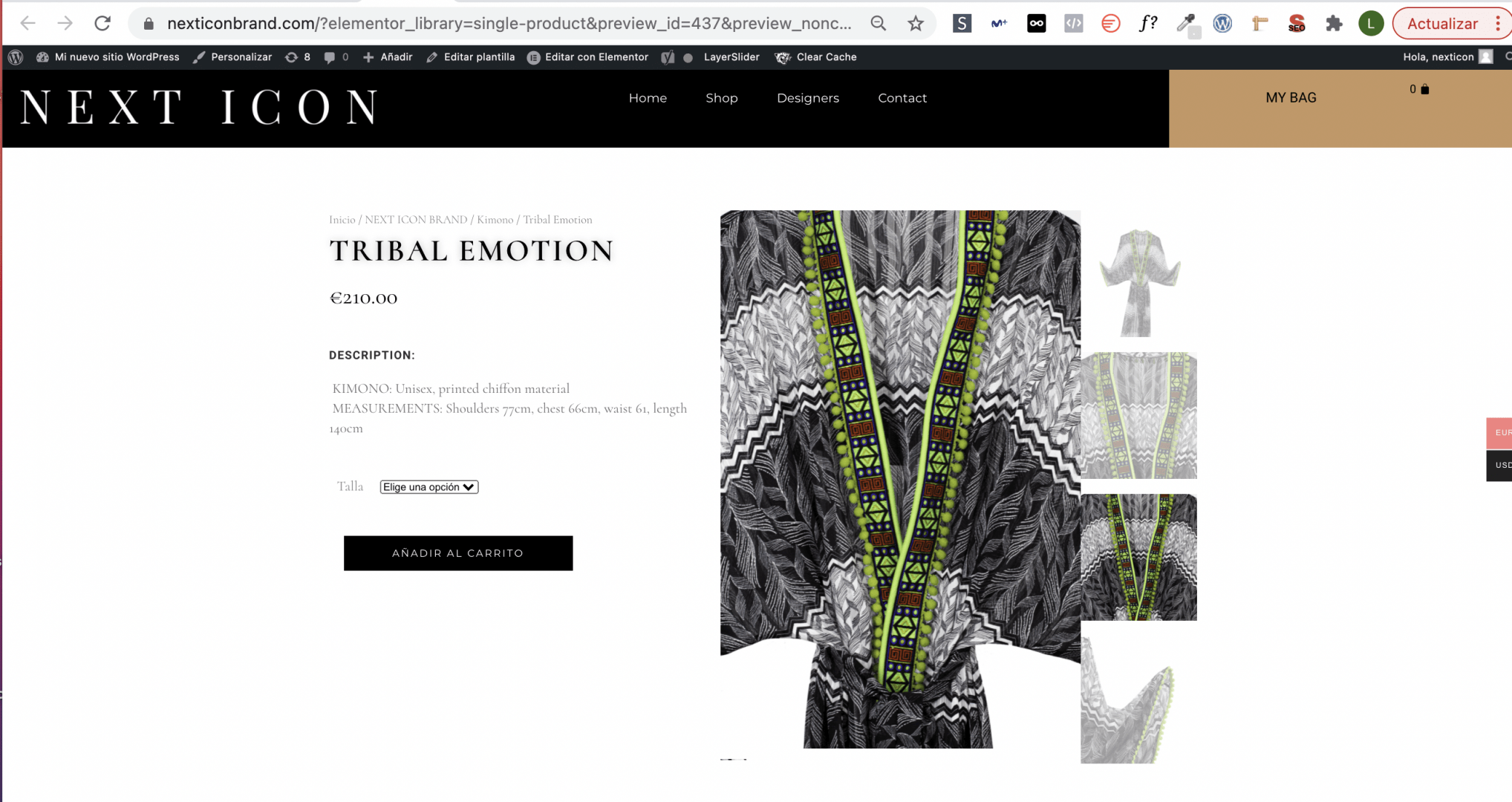Click the browser reload icon
Screen dimensions: 1512x802
pos(102,23)
